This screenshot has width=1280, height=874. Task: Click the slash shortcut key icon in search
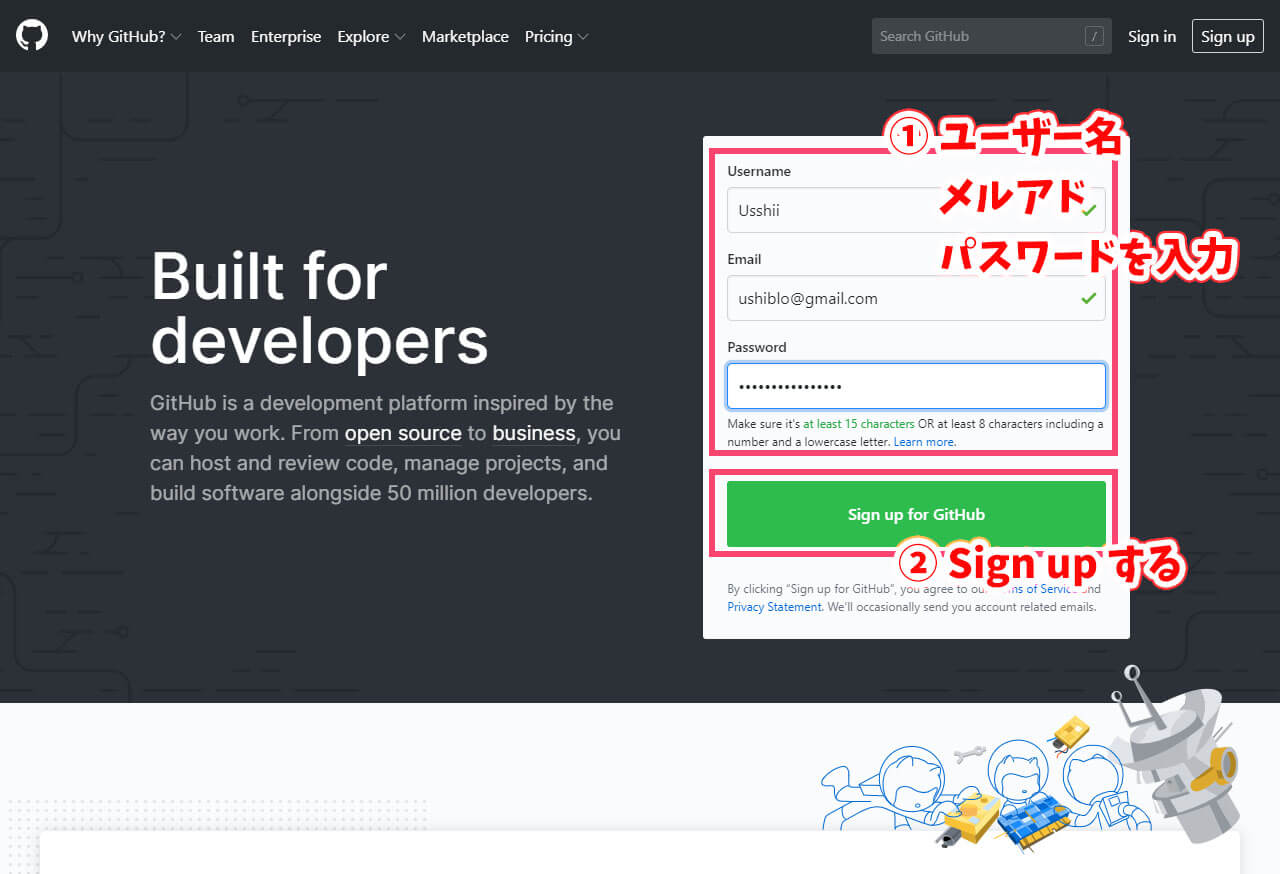[1094, 36]
